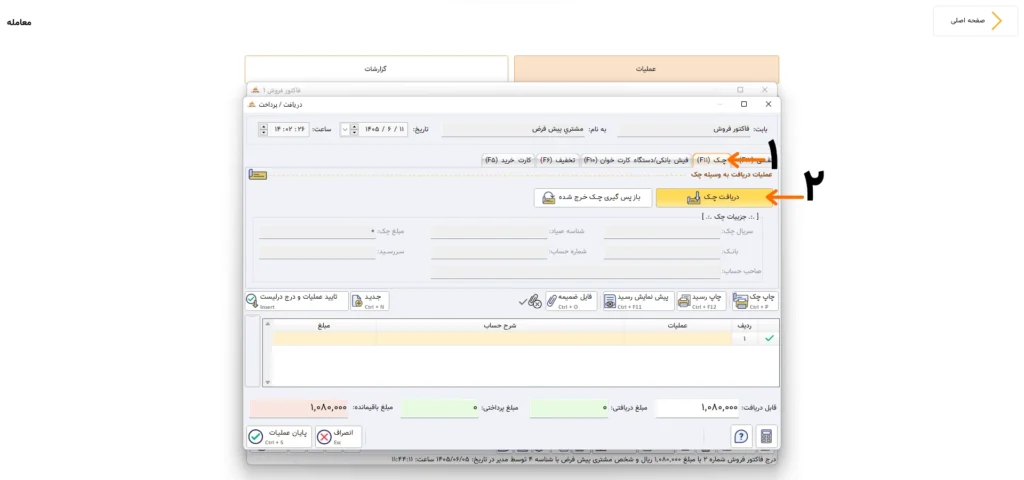The image size is (1024, 480).
Task: Click چاپ چک print check button
Action: point(755,300)
